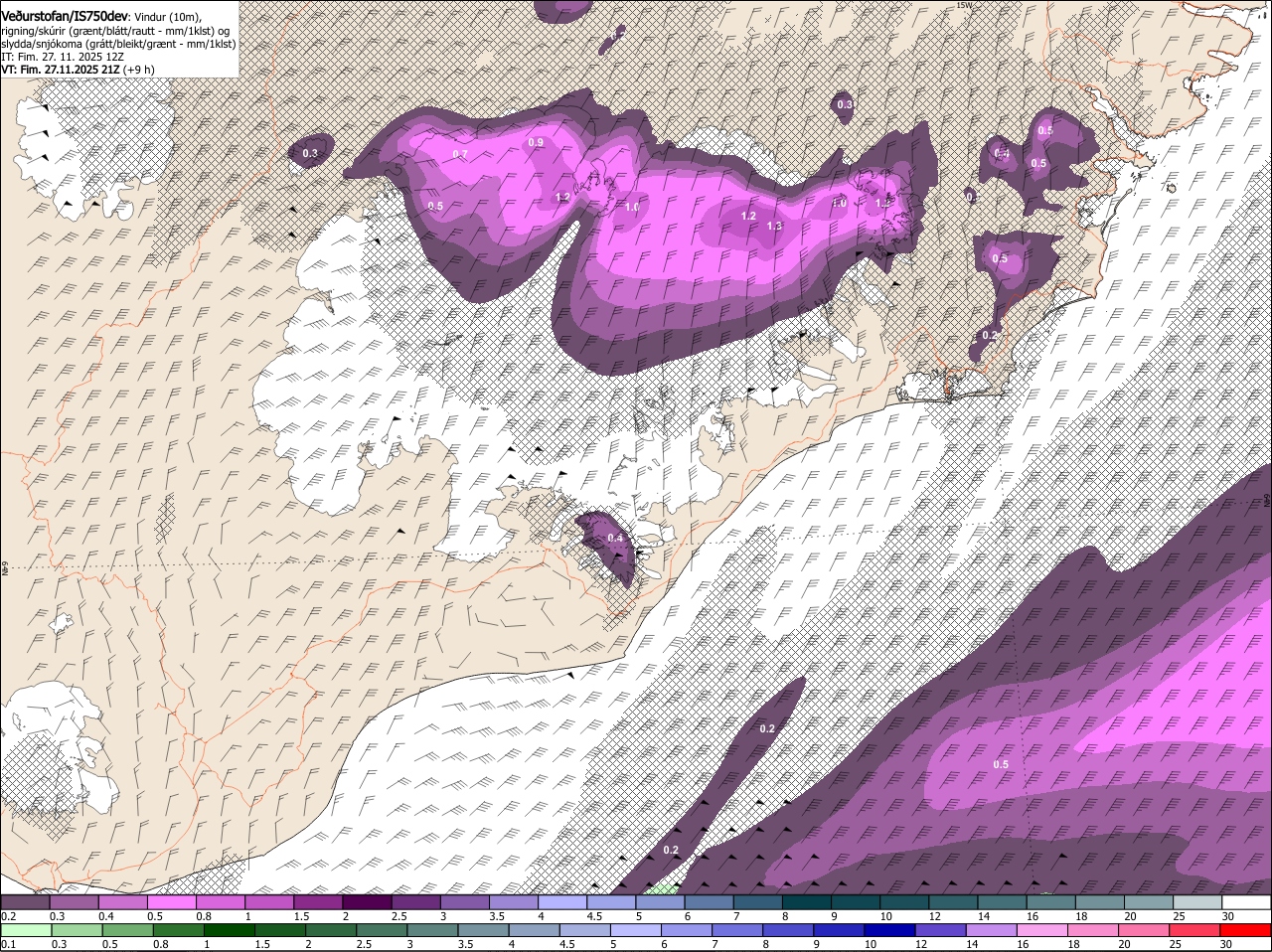Pick the 0.3–0.5 light green rain legend swatch
This screenshot has width=1272, height=952.
[x=79, y=930]
